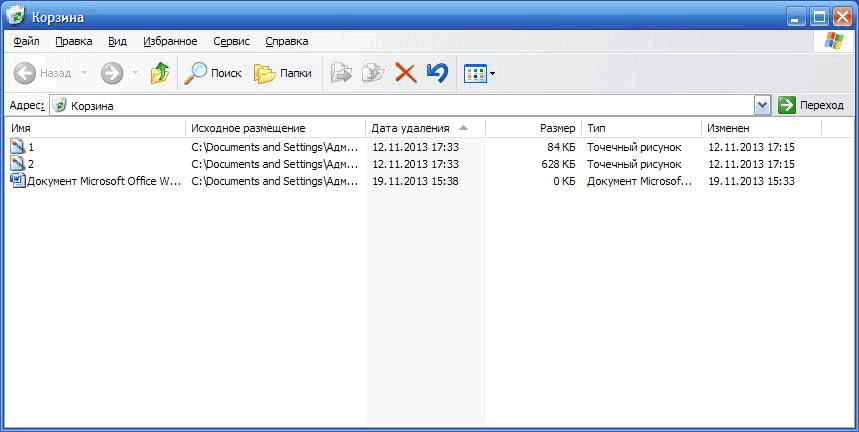Image resolution: width=859 pixels, height=432 pixels.
Task: Select the bitmap file named 1
Action: coord(31,147)
